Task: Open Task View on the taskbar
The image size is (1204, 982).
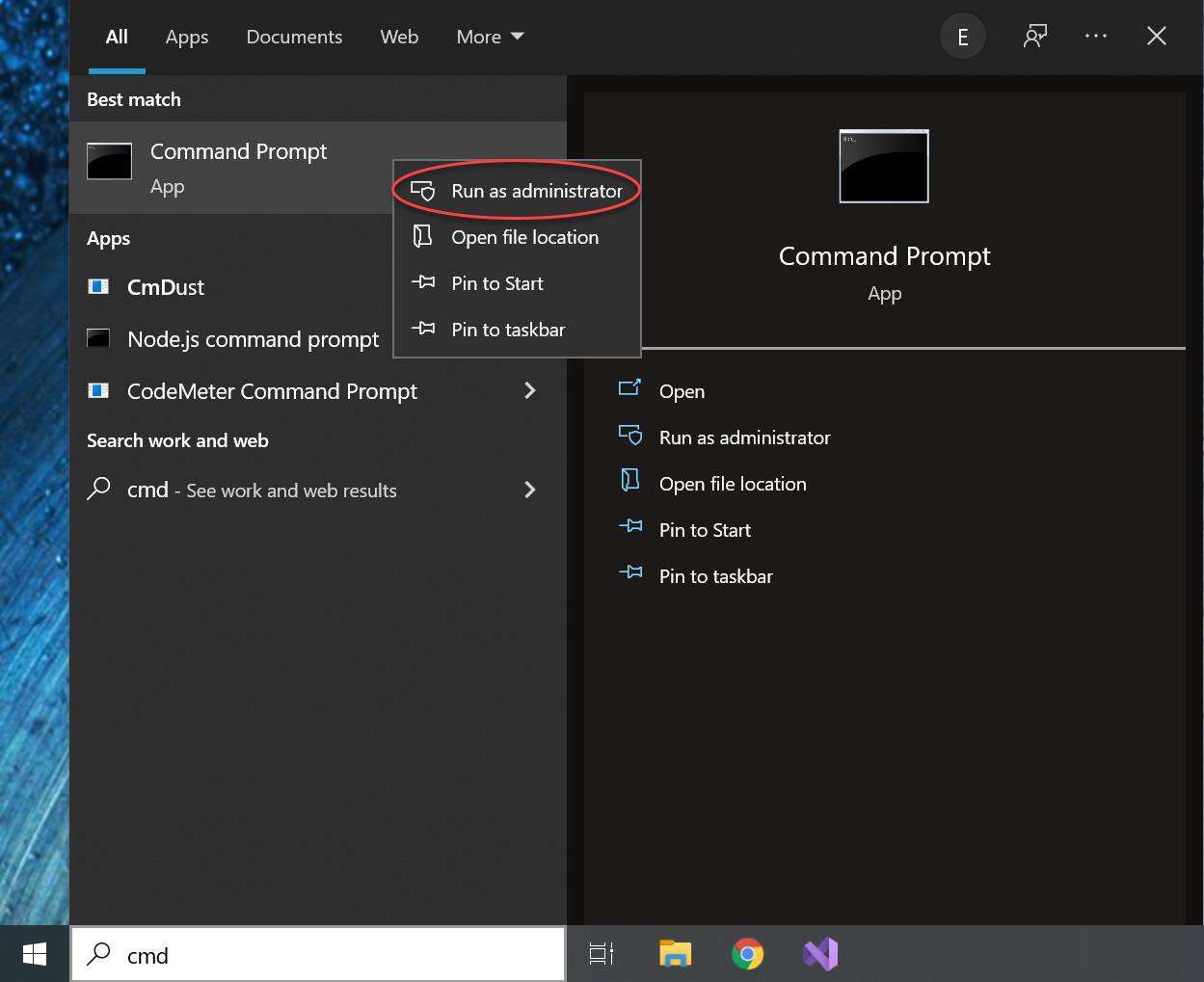Action: pos(602,954)
